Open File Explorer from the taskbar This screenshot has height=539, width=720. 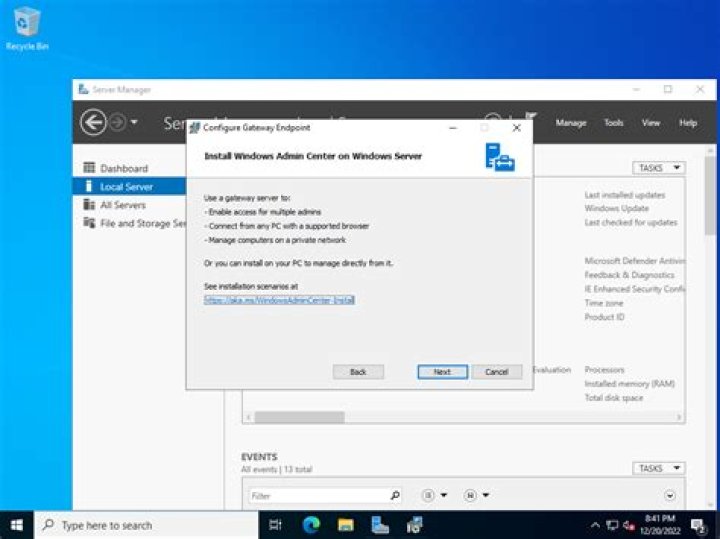[x=345, y=525]
